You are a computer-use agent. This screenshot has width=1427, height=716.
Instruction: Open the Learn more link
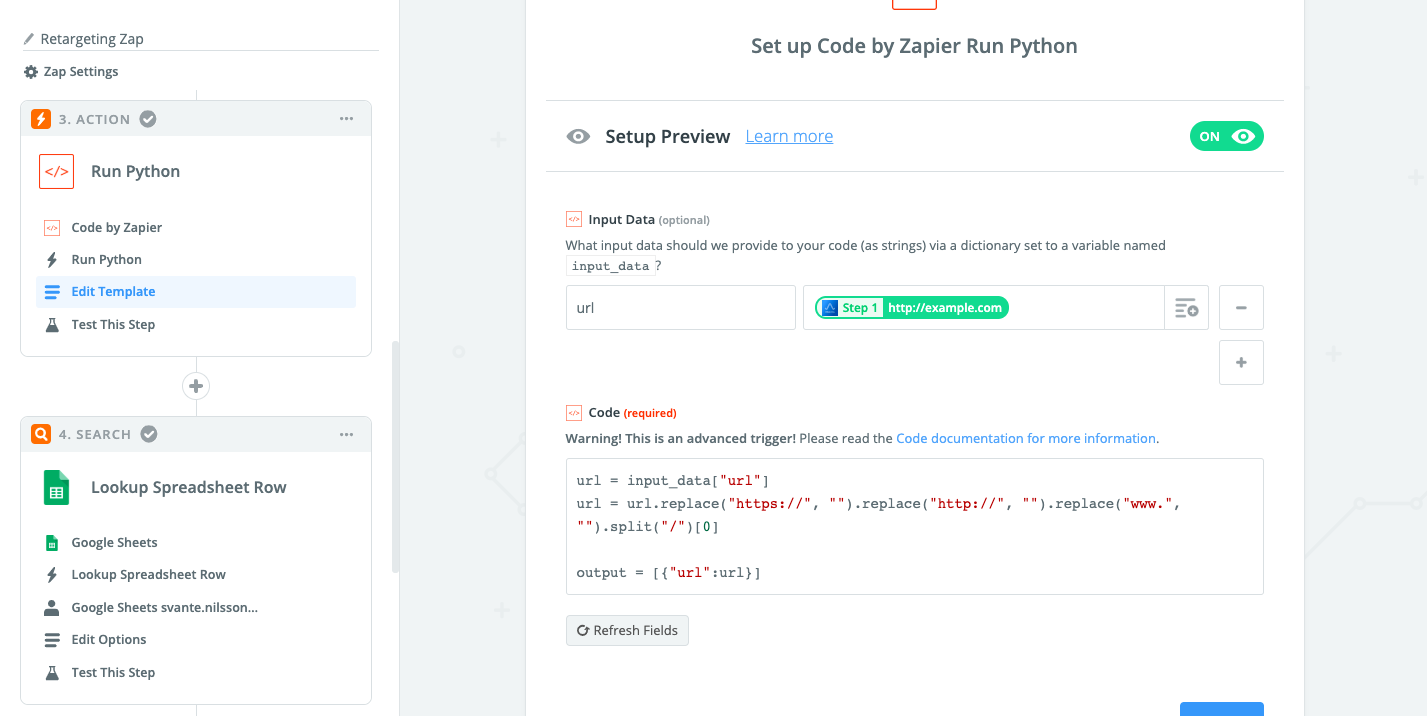pos(789,136)
